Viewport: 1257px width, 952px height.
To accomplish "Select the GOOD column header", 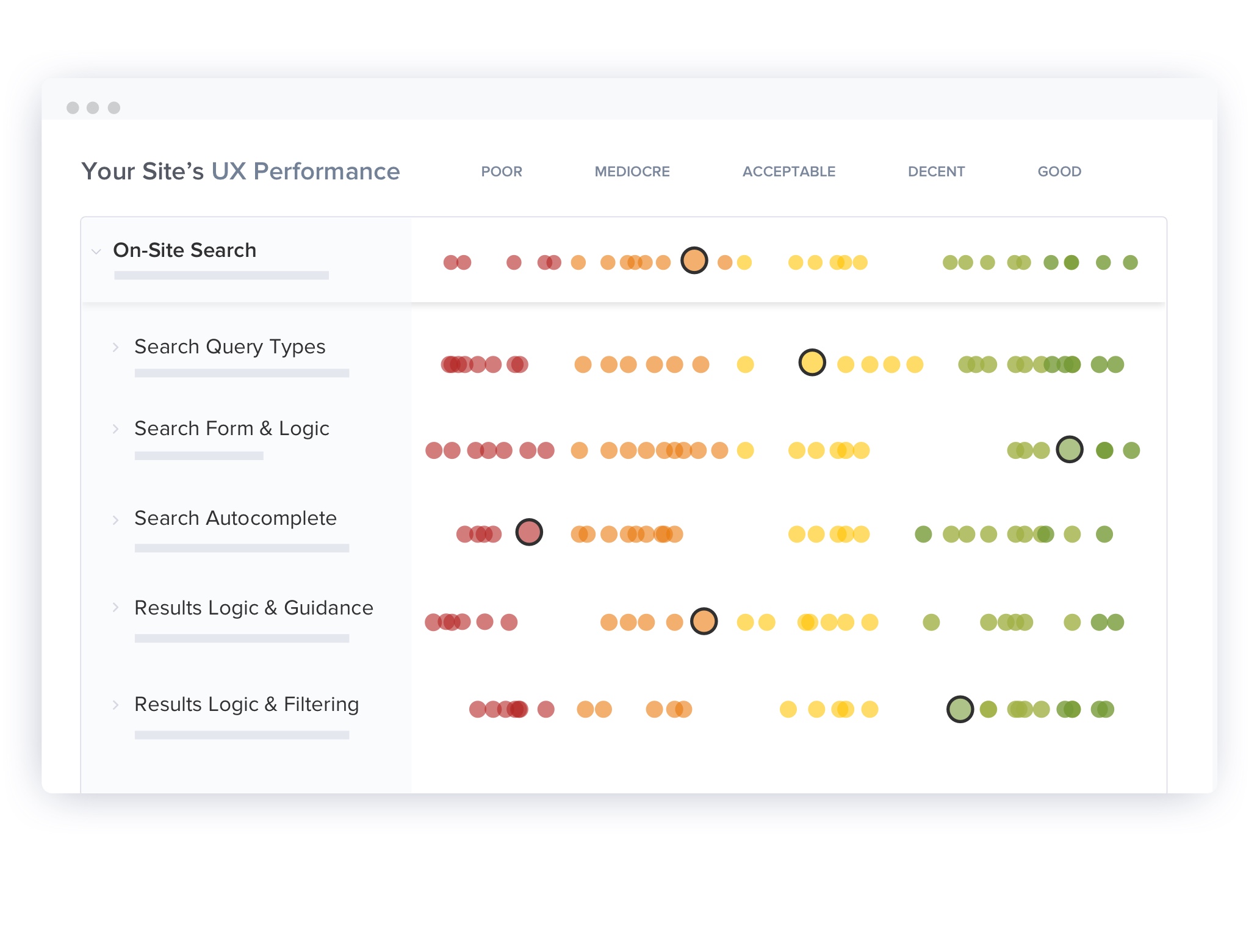I will point(1059,171).
